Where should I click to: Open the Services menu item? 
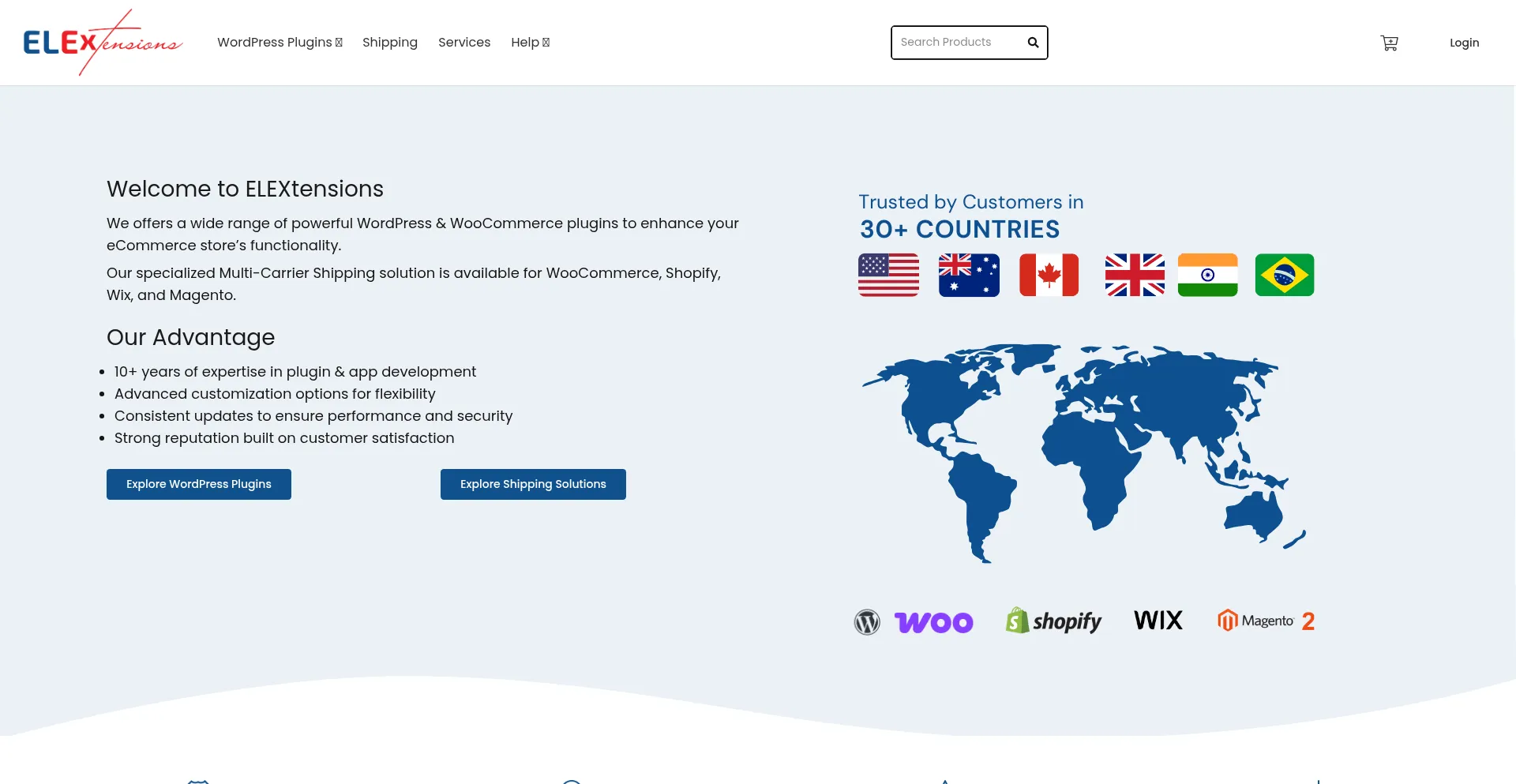(x=464, y=43)
